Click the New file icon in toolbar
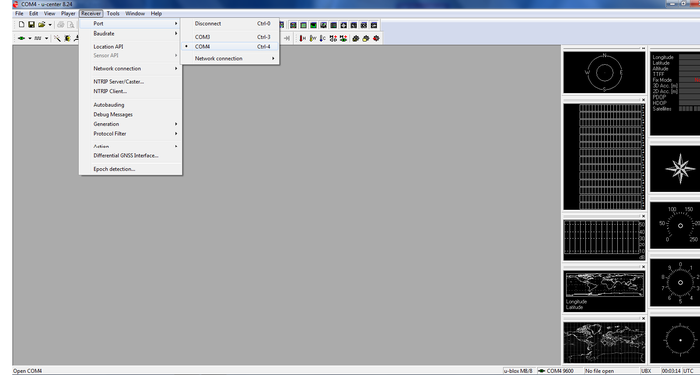This screenshot has width=700, height=375. pyautogui.click(x=21, y=25)
